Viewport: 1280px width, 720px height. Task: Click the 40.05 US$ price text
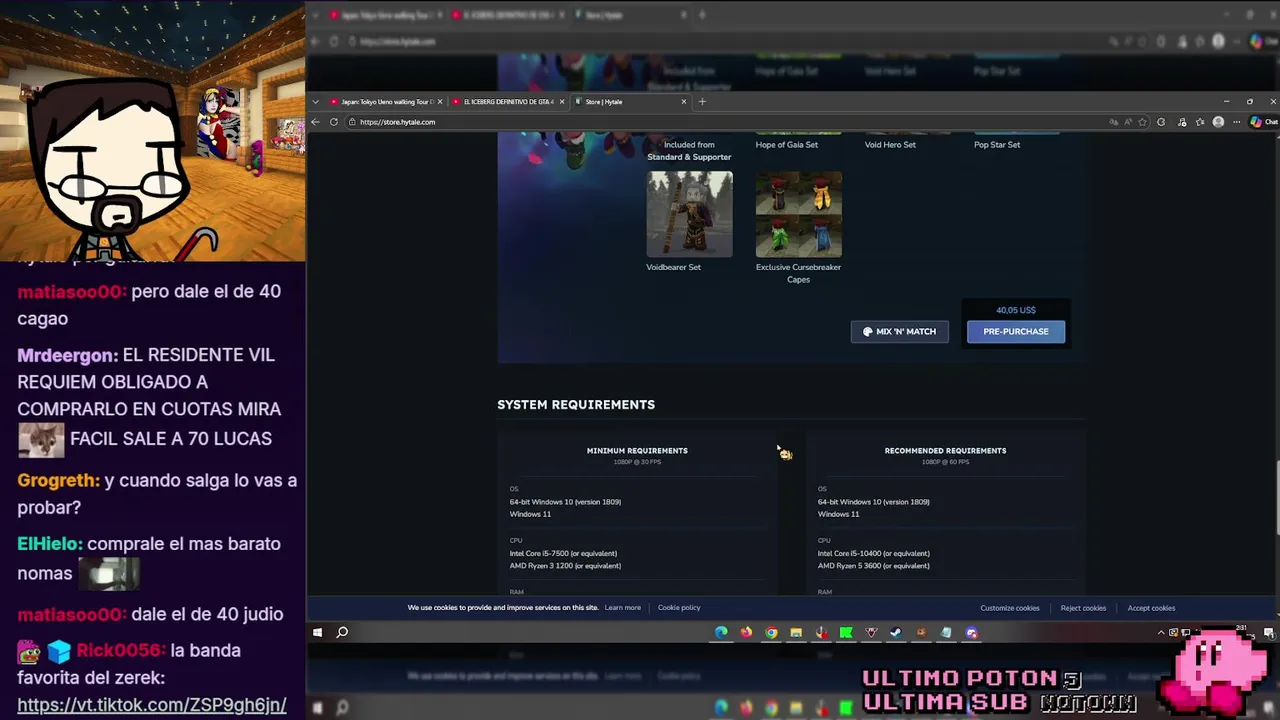1016,310
